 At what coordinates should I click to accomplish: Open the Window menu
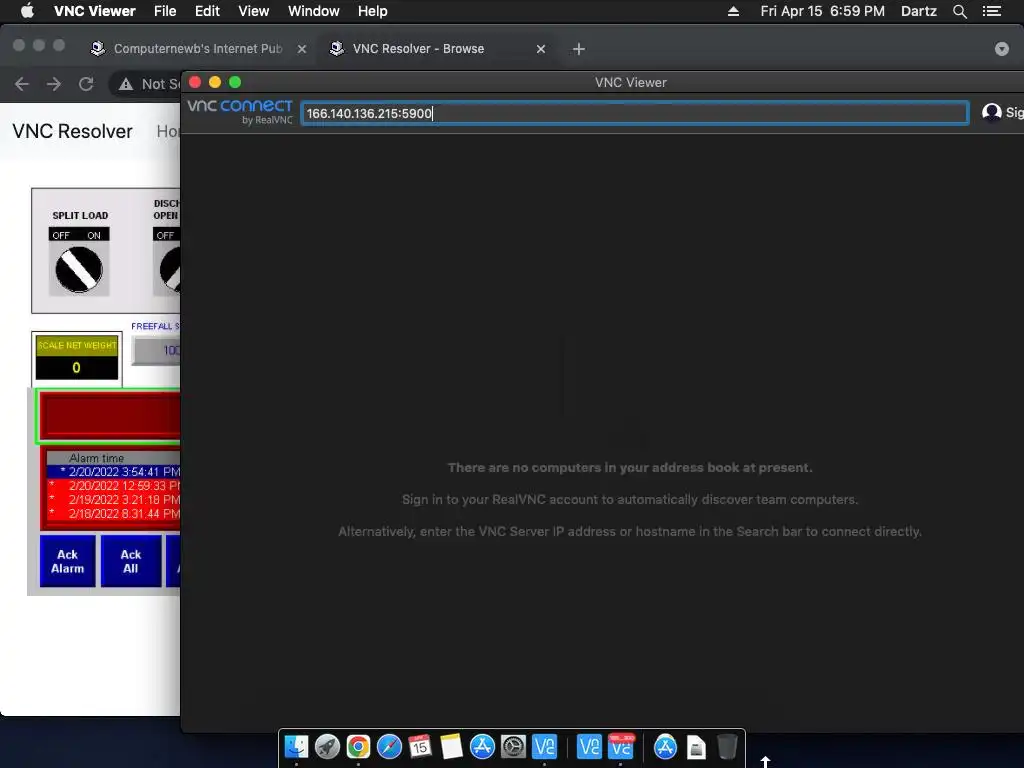(x=313, y=11)
